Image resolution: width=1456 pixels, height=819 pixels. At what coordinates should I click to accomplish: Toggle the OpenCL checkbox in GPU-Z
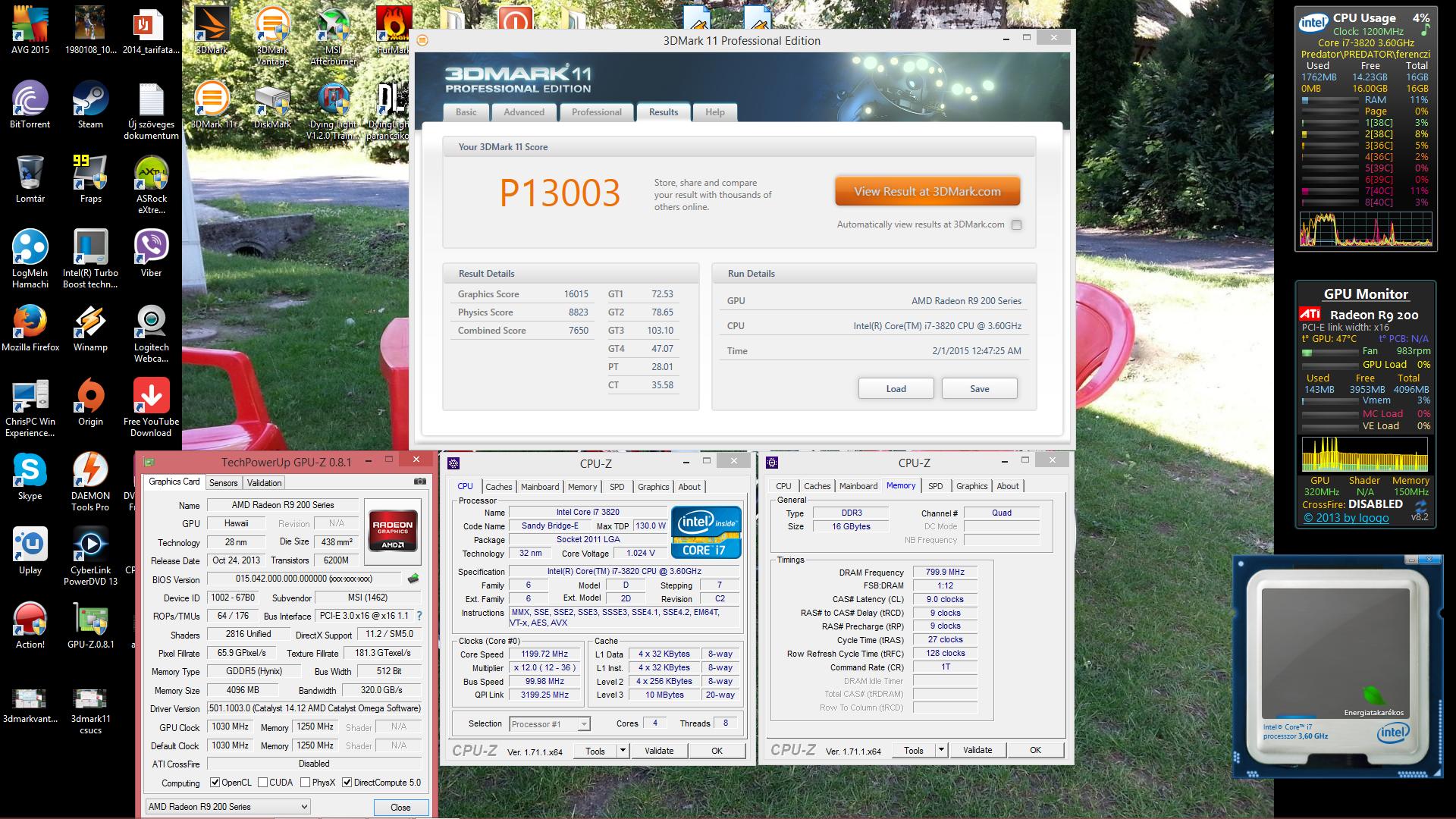pos(215,783)
